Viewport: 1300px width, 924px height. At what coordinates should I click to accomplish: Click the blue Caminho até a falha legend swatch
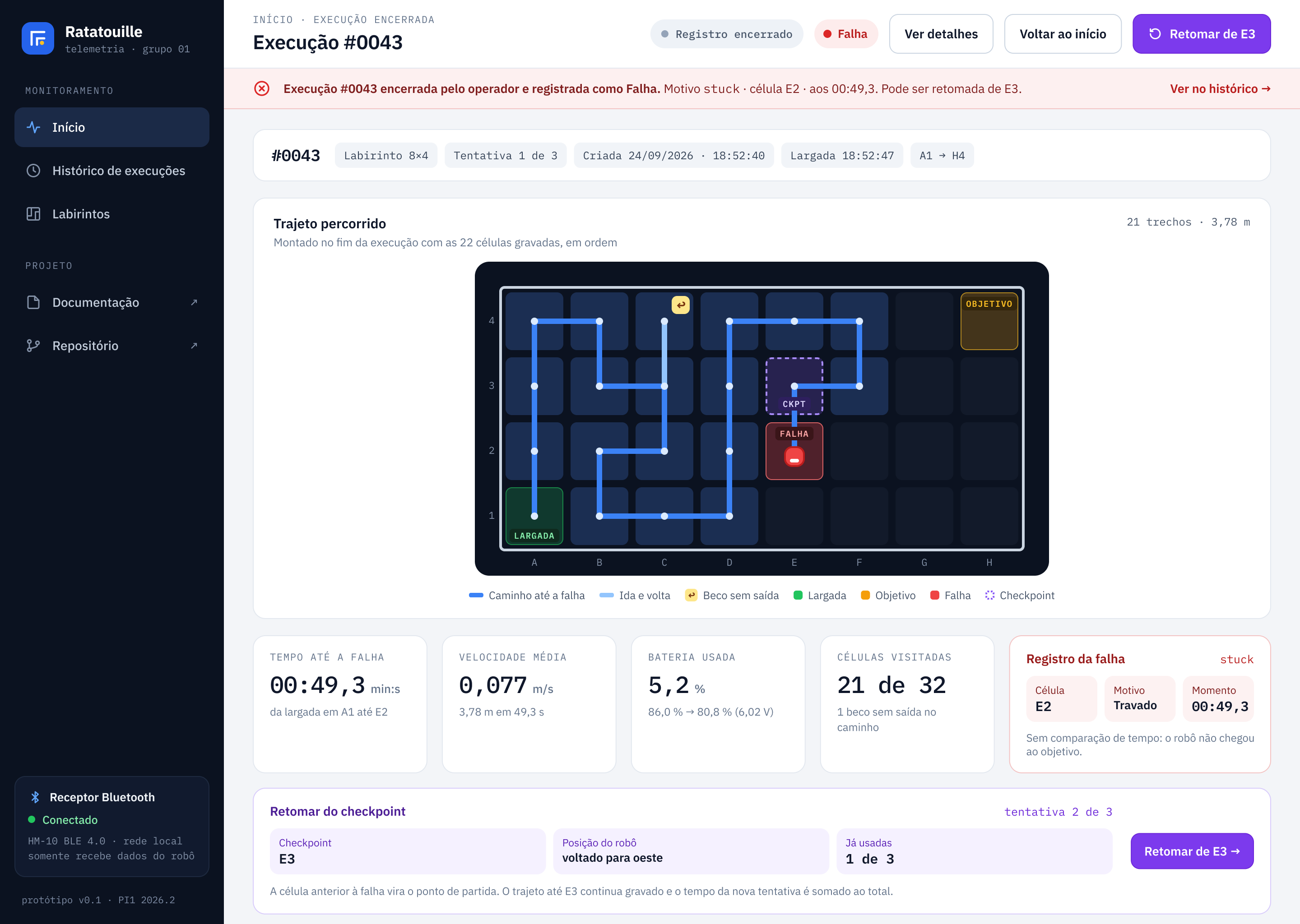click(476, 595)
